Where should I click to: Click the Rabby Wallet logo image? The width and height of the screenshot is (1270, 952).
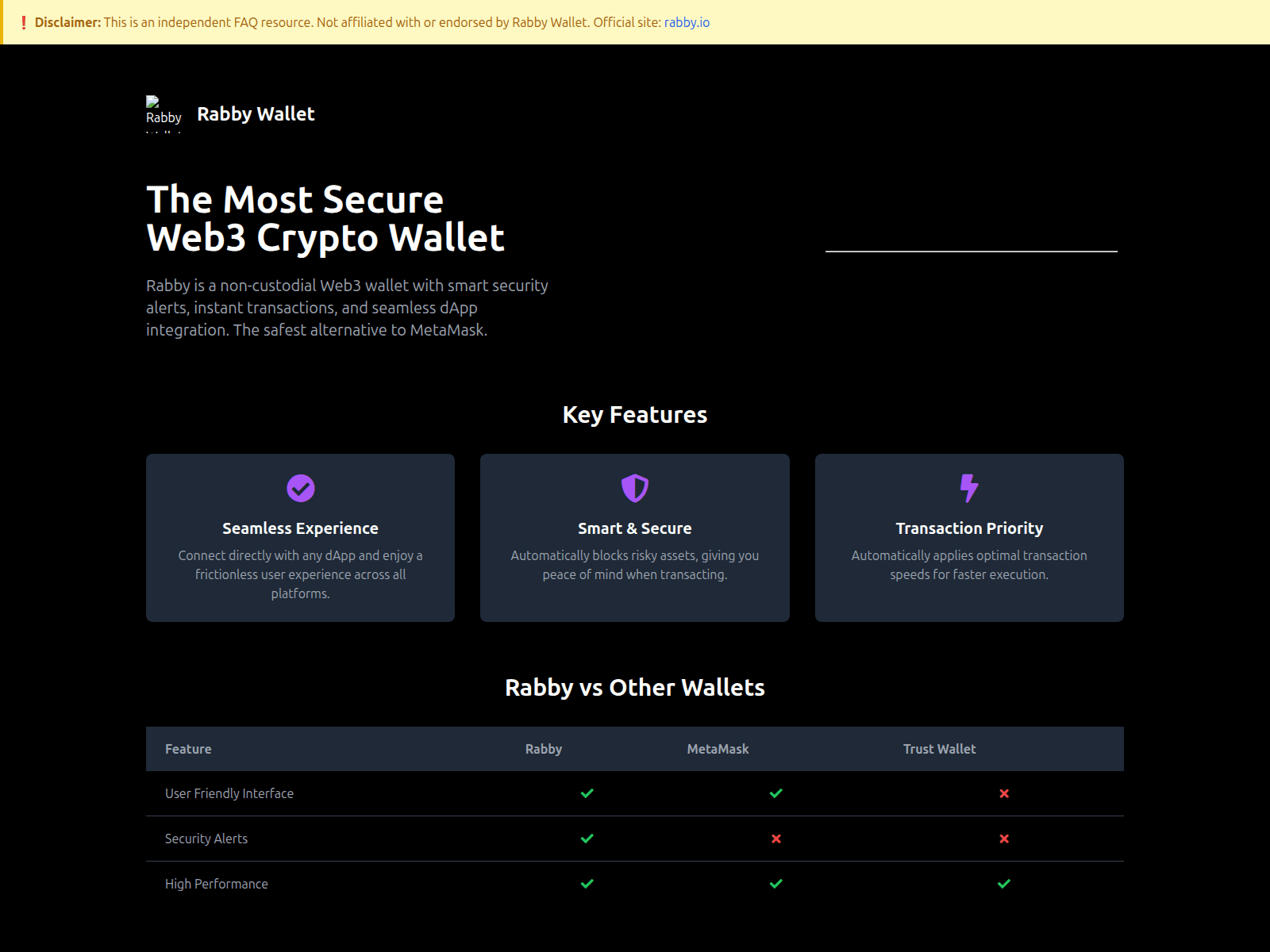(x=164, y=113)
